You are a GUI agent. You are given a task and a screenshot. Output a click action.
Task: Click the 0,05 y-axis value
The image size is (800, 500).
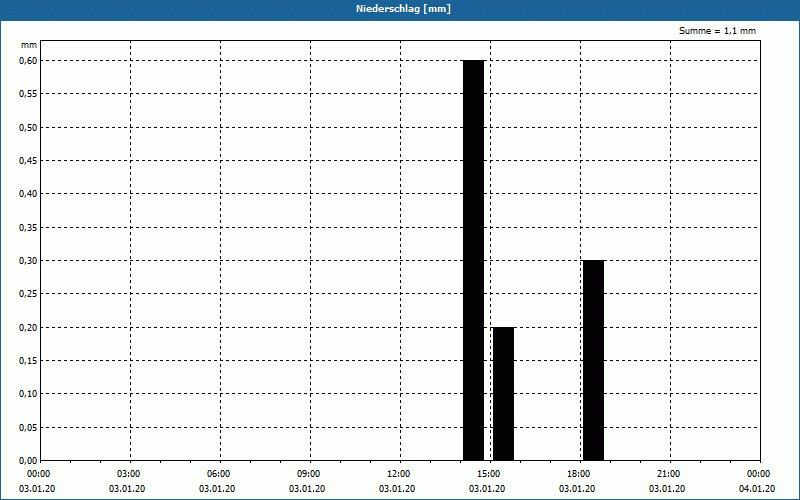28,428
